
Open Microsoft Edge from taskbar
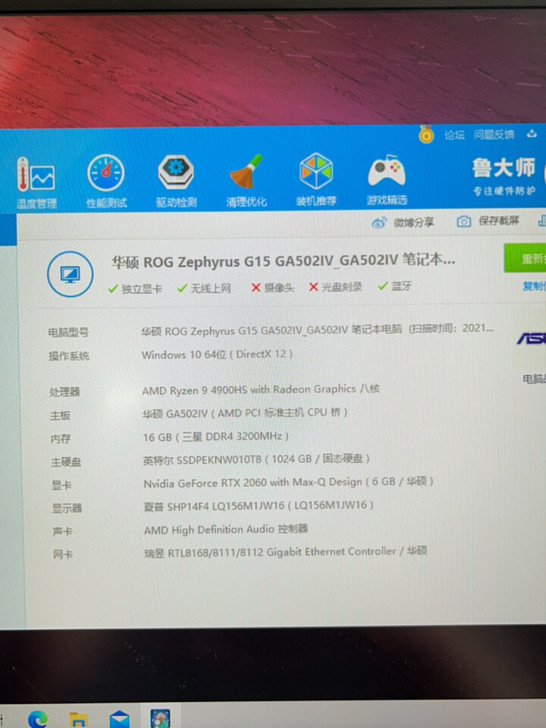38,720
